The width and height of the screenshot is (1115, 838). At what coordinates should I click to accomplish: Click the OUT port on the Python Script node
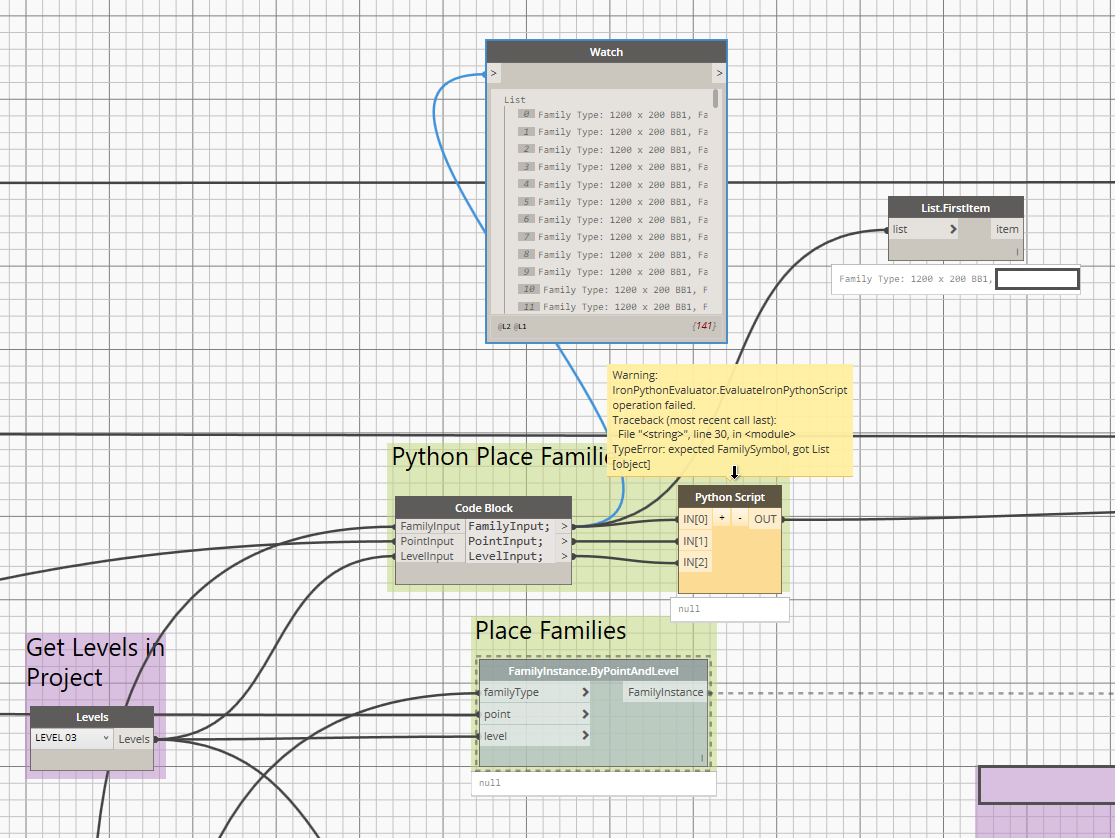coord(765,519)
